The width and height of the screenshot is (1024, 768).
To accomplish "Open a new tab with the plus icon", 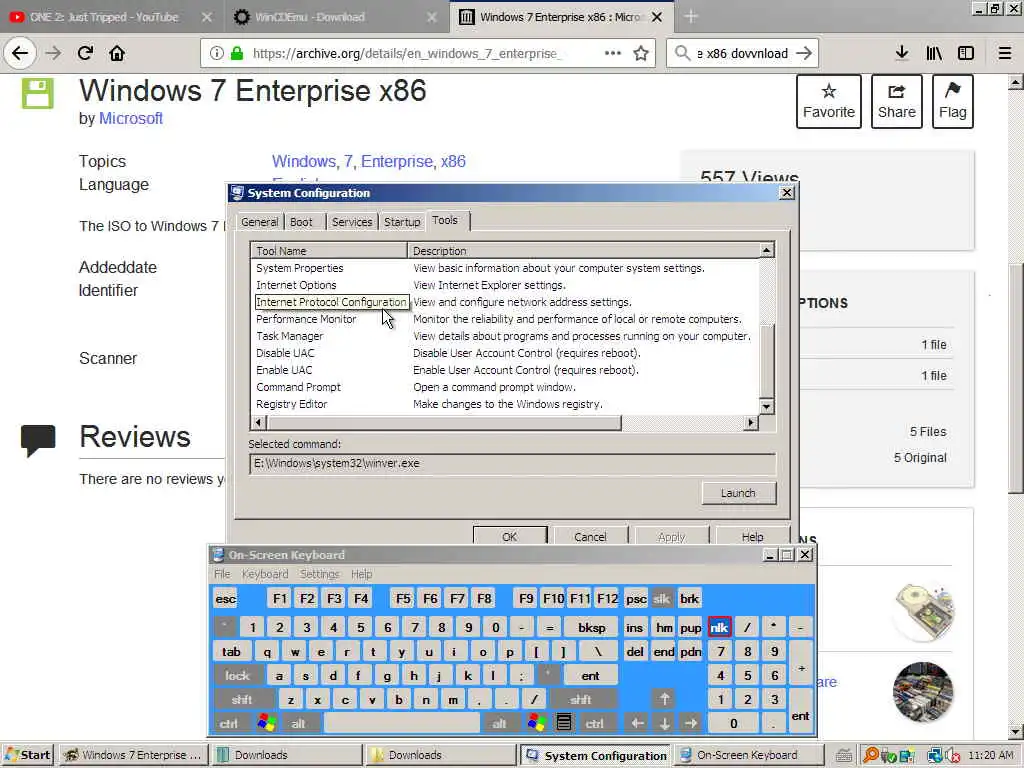I will click(691, 16).
